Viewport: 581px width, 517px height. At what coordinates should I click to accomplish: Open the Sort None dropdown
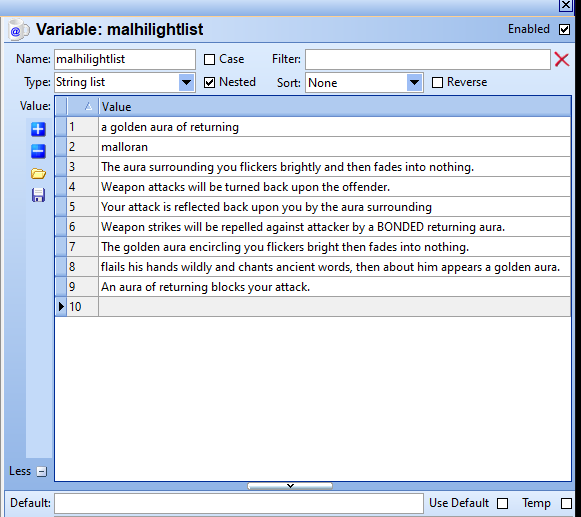tap(414, 82)
